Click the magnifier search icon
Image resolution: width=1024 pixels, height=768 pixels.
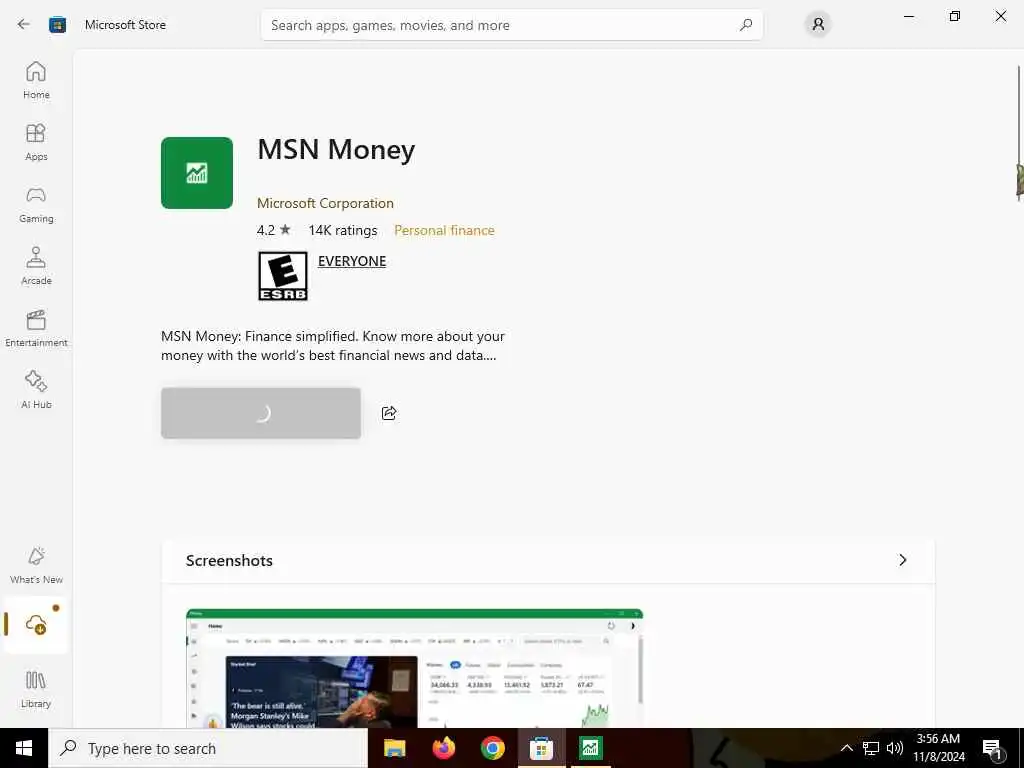[x=746, y=25]
